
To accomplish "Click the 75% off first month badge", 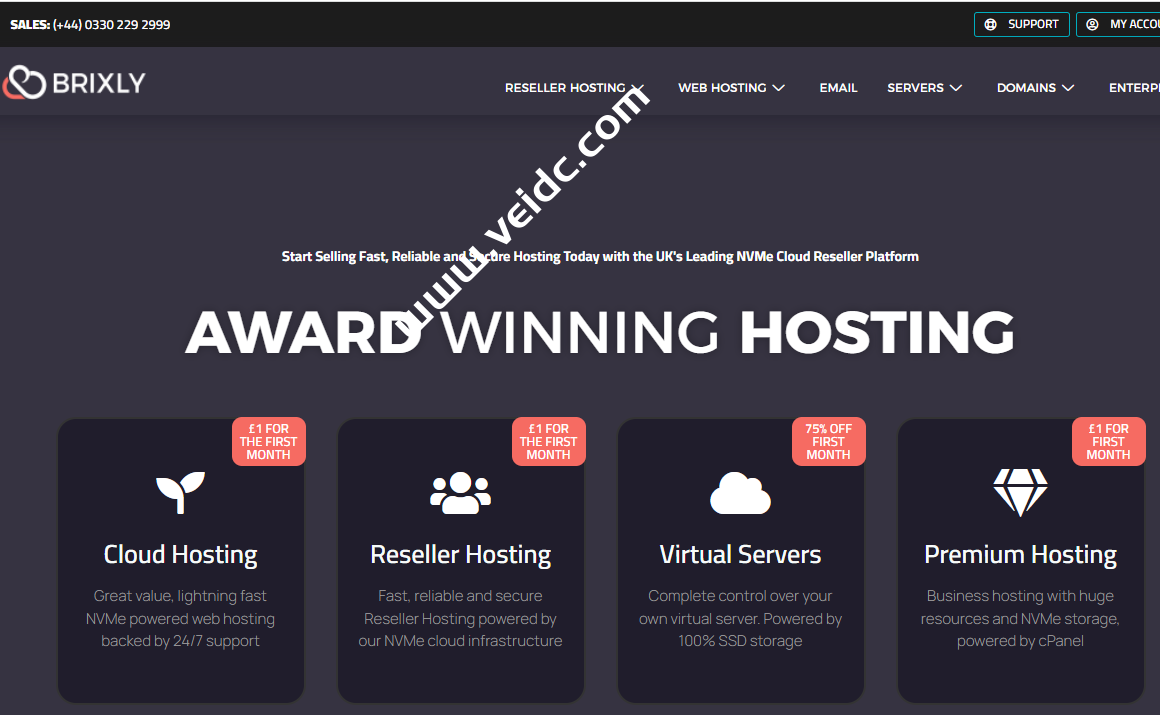I will [x=829, y=442].
